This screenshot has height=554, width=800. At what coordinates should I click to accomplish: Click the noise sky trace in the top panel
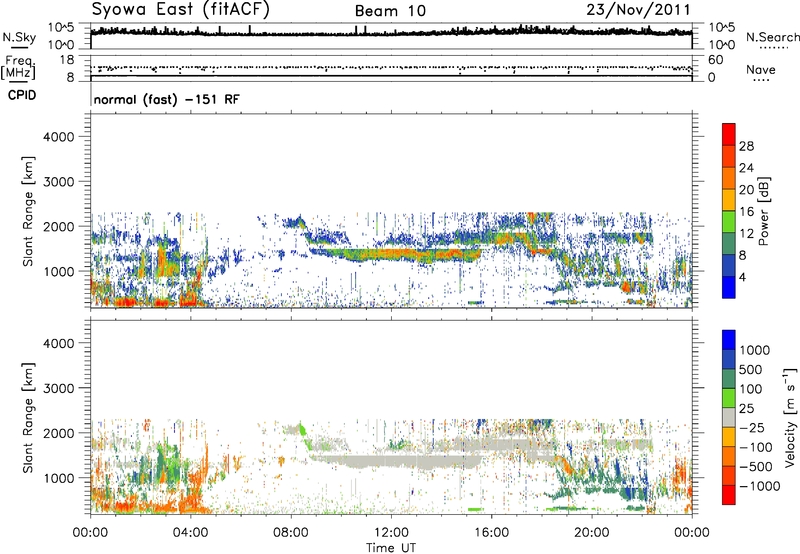(x=391, y=33)
